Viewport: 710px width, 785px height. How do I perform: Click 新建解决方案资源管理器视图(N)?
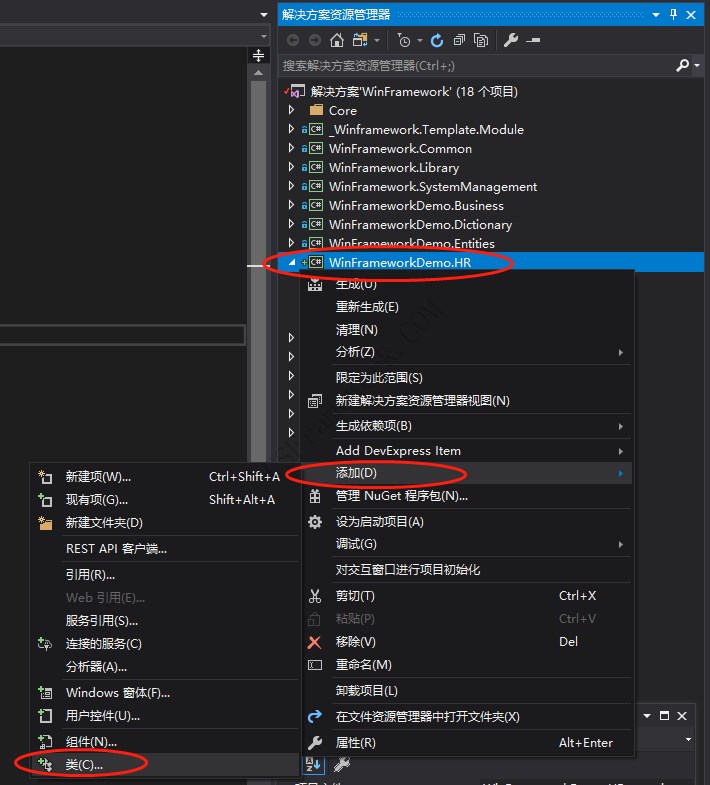(467, 401)
